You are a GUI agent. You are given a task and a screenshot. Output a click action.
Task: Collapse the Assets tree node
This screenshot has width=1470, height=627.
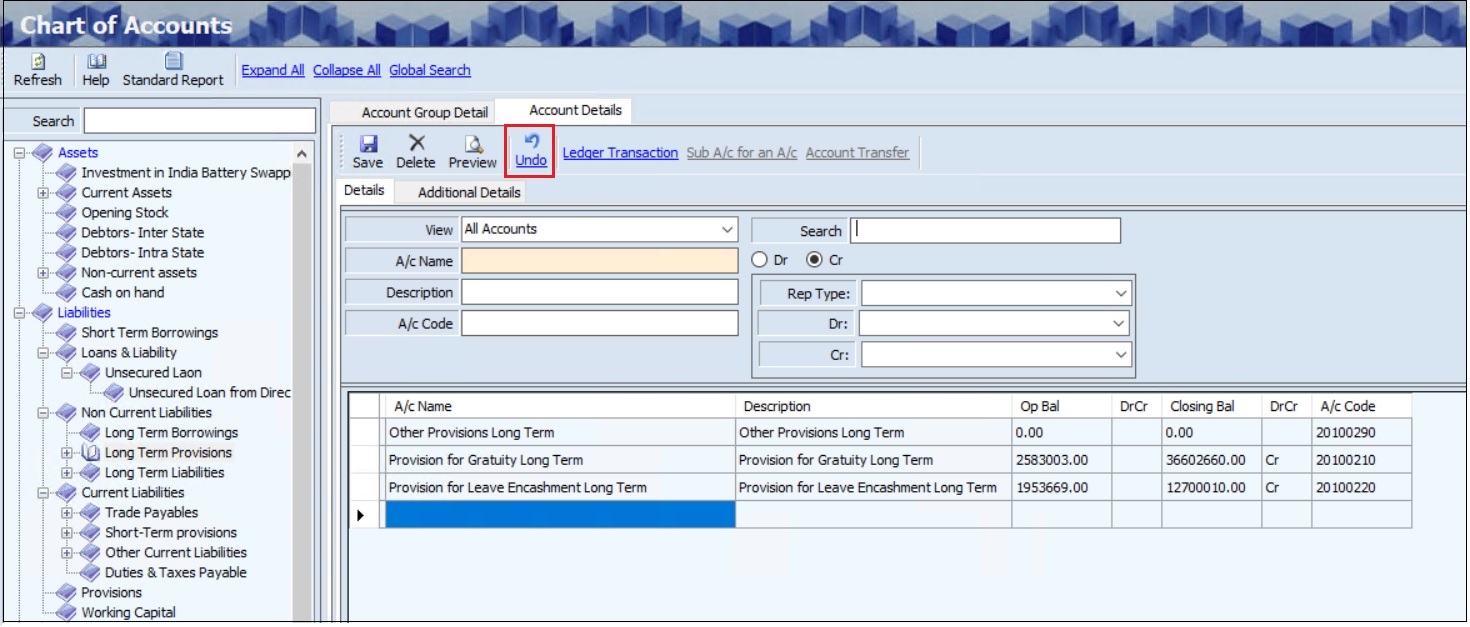coord(19,153)
